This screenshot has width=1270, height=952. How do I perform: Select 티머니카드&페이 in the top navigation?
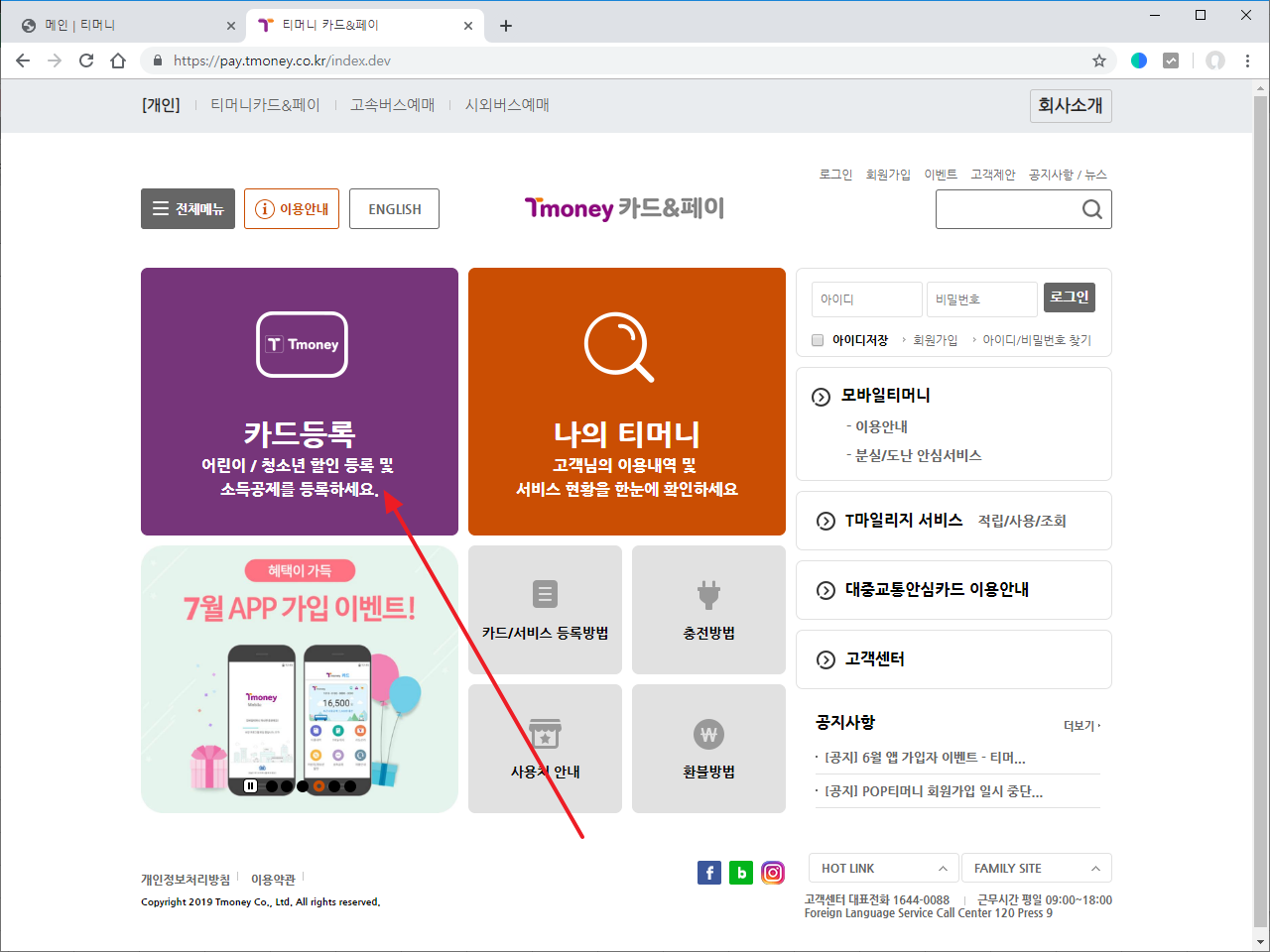(x=265, y=105)
